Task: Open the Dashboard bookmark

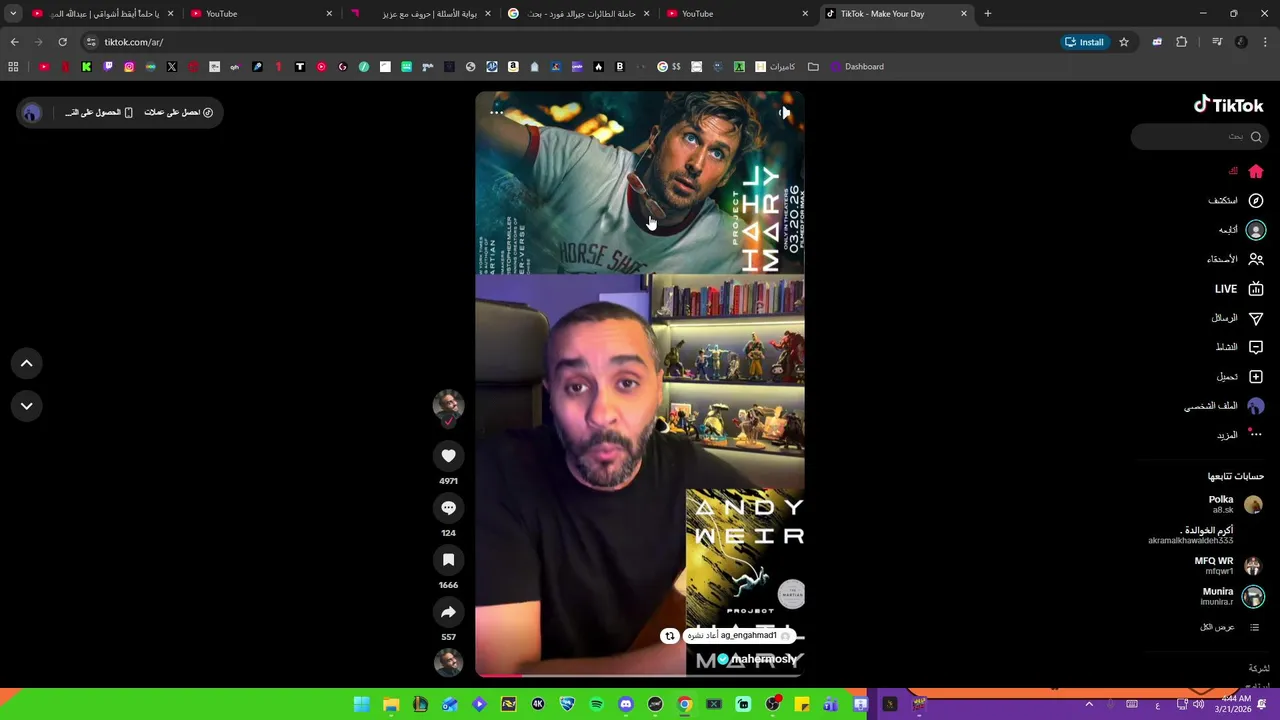Action: (x=857, y=67)
